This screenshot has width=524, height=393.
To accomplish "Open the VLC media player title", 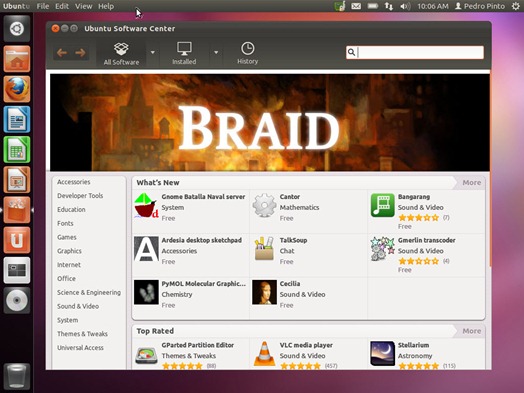I will coord(306,345).
